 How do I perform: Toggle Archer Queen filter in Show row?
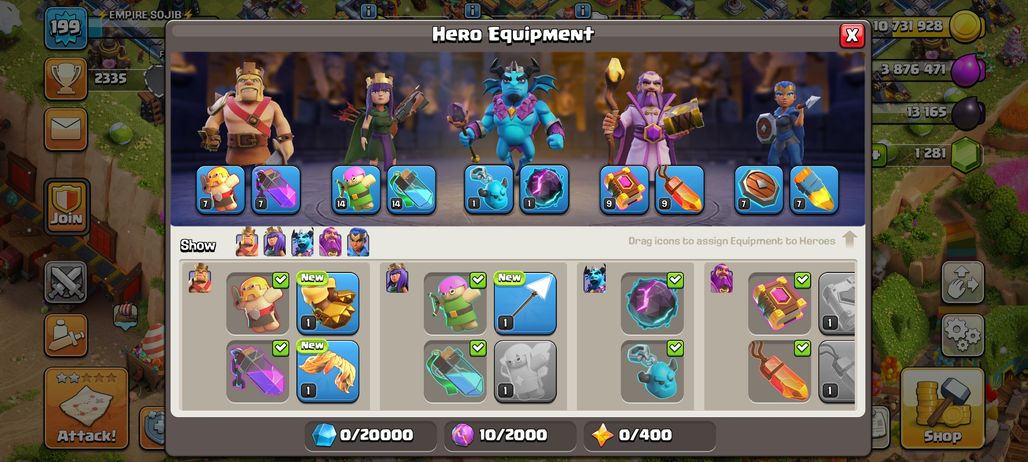pos(275,242)
